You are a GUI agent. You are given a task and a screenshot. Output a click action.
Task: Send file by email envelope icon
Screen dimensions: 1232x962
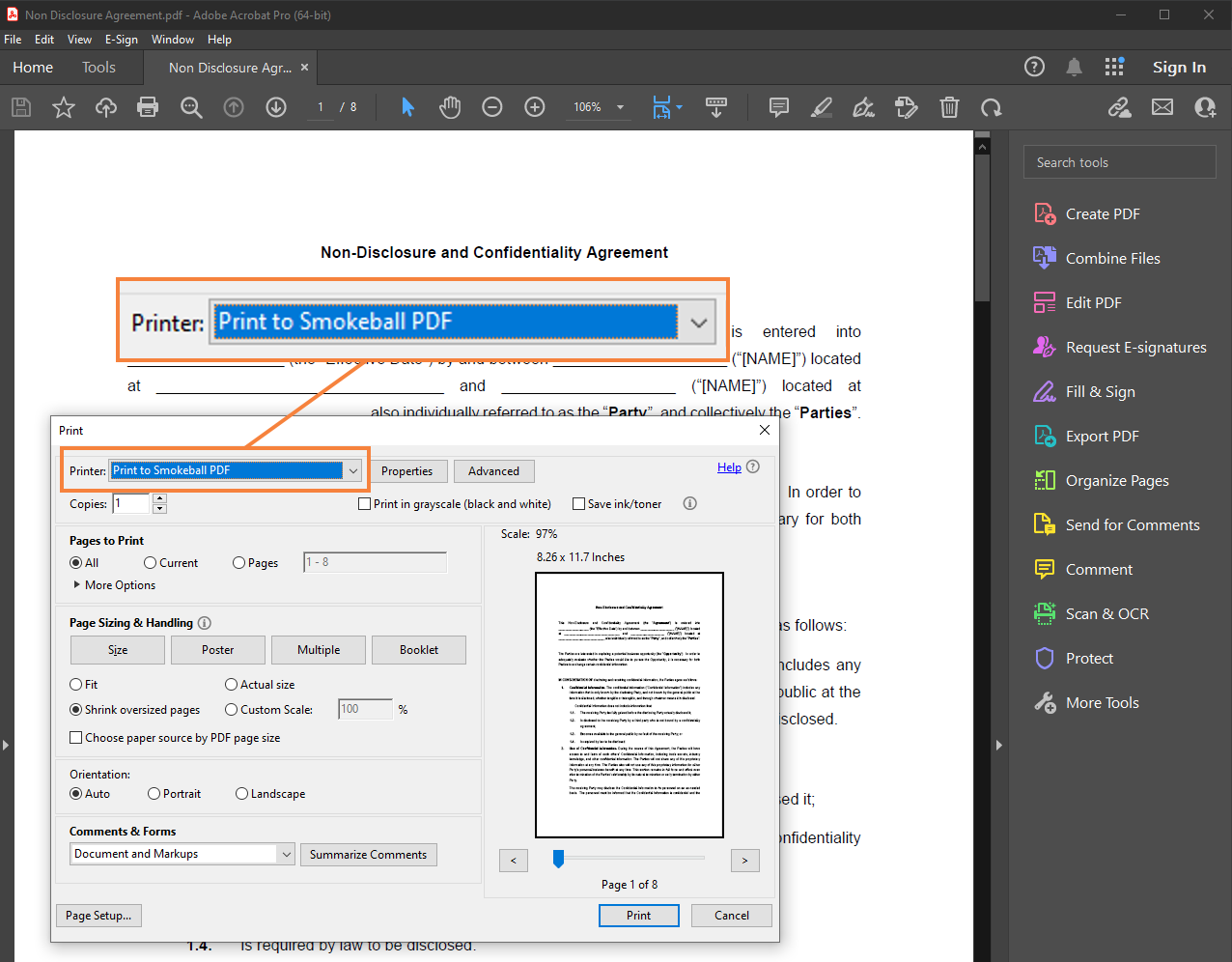coord(1162,107)
